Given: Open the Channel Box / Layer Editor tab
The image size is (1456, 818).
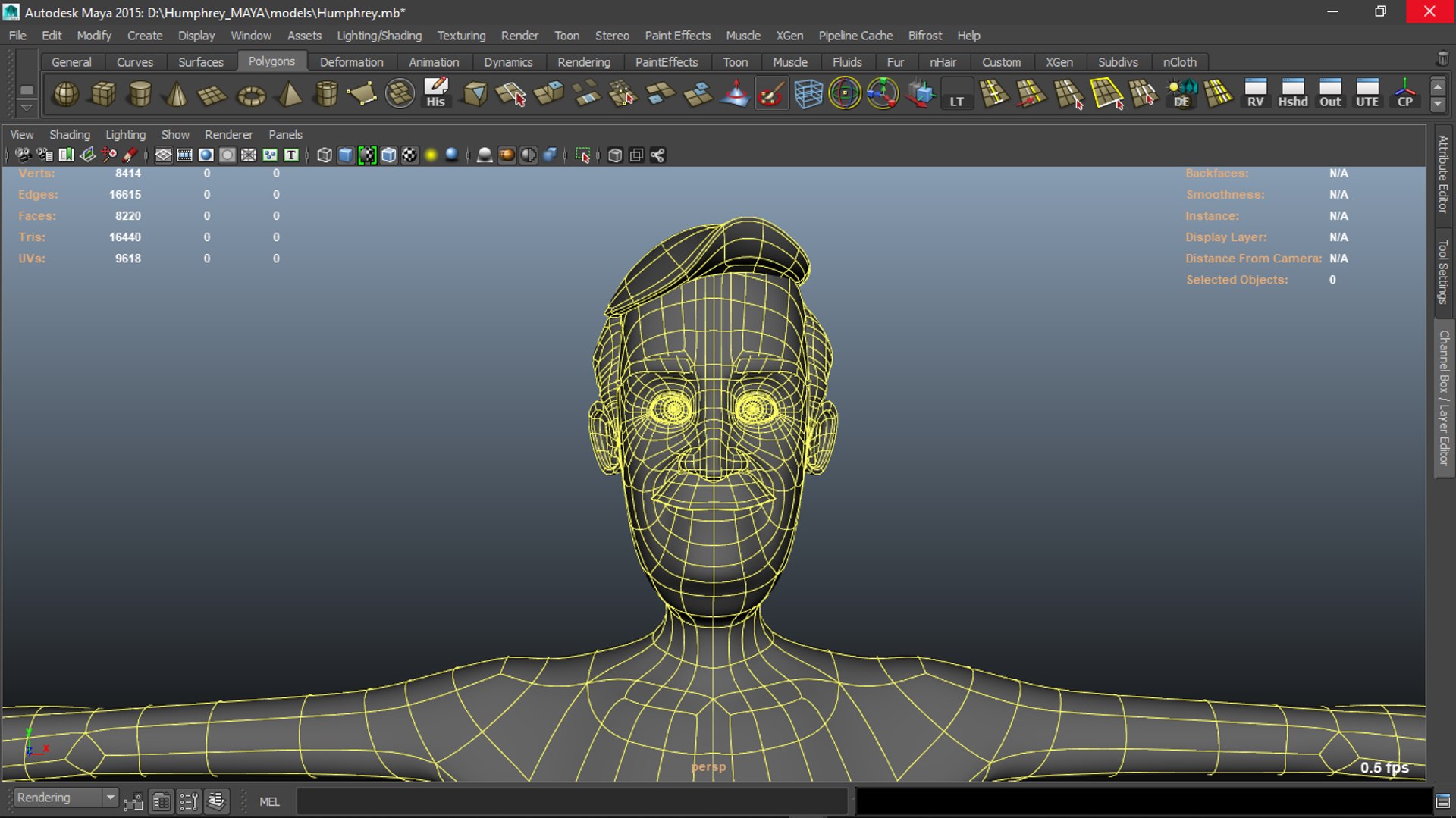Looking at the screenshot, I should (x=1443, y=398).
